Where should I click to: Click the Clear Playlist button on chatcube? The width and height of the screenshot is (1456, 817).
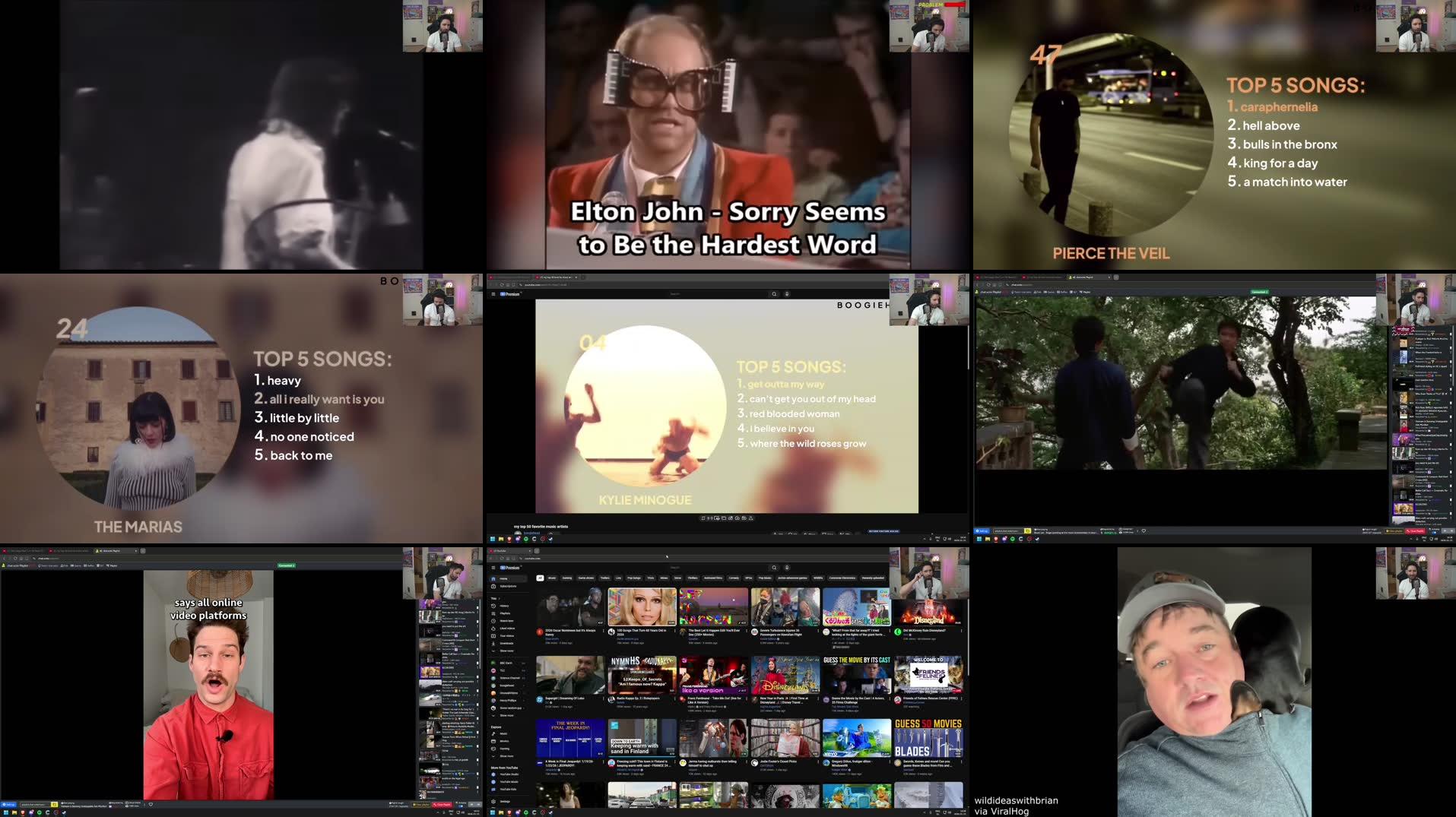point(442,805)
